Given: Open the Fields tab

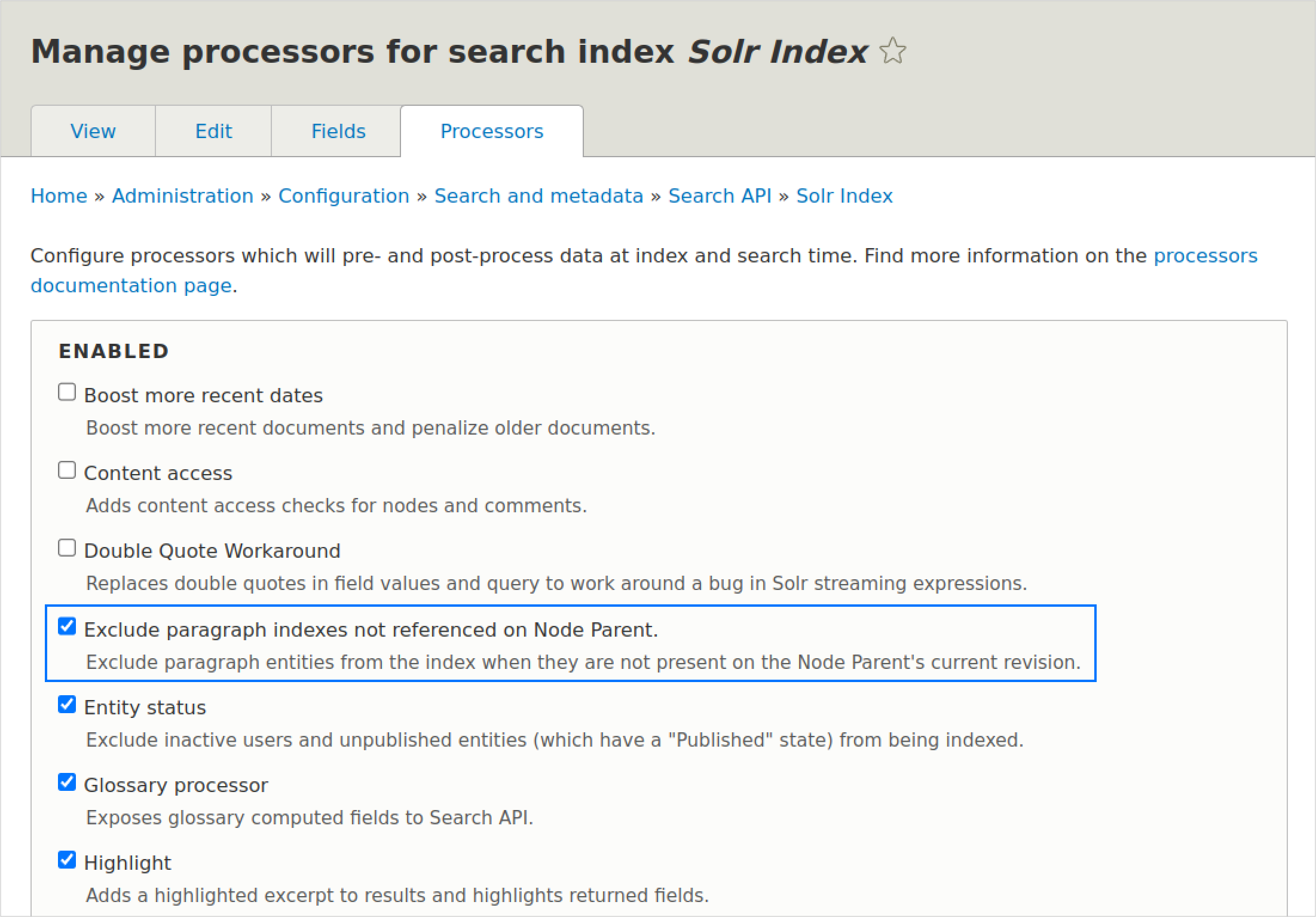Looking at the screenshot, I should [338, 131].
